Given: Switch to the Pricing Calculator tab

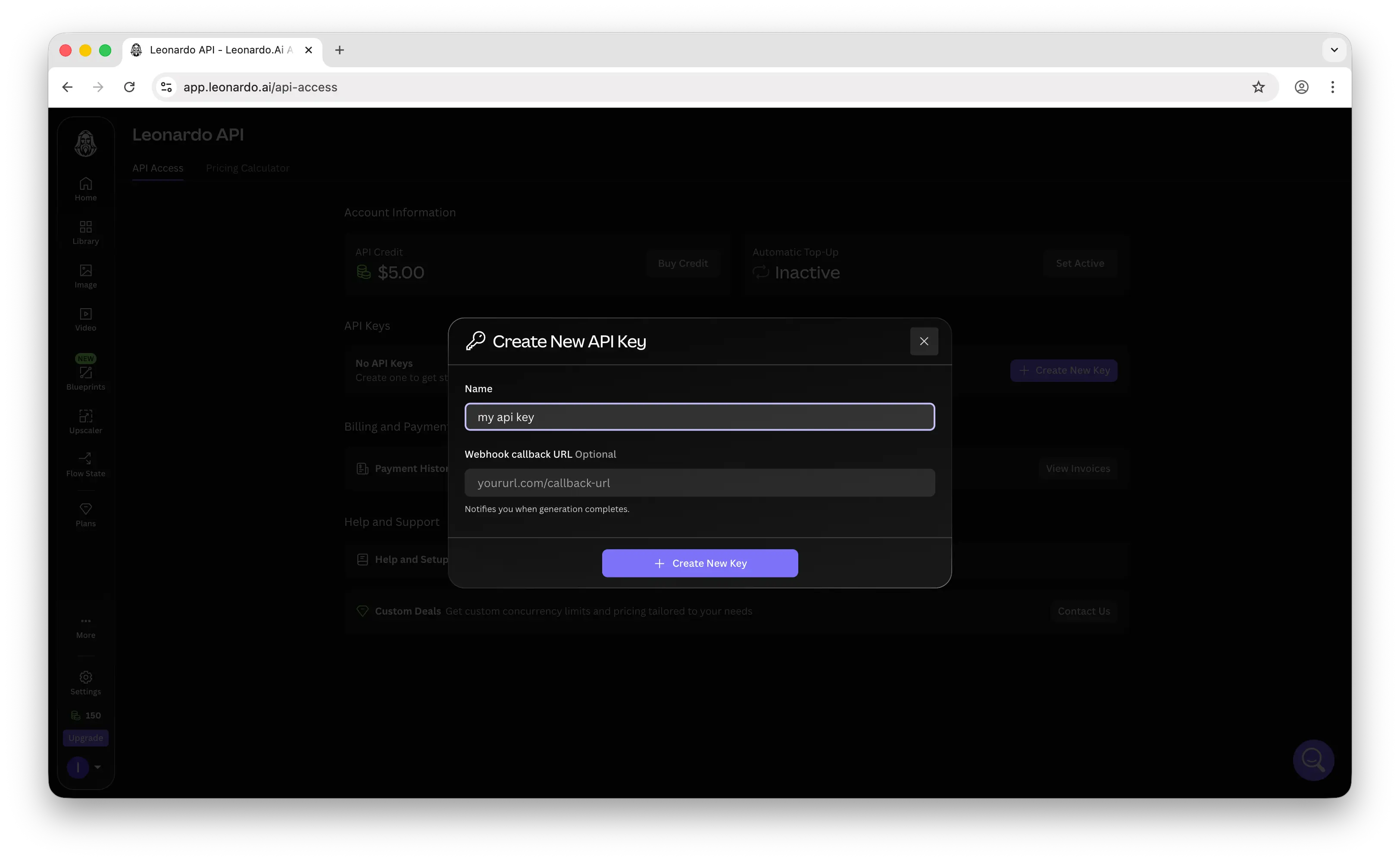Looking at the screenshot, I should pyautogui.click(x=248, y=168).
